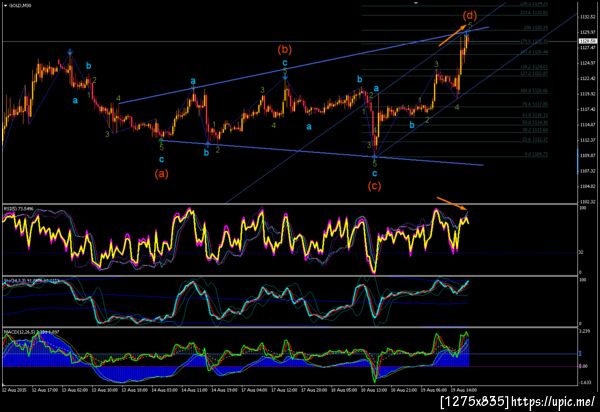Select the orange (c) wave label
The image size is (600, 412).
374,186
